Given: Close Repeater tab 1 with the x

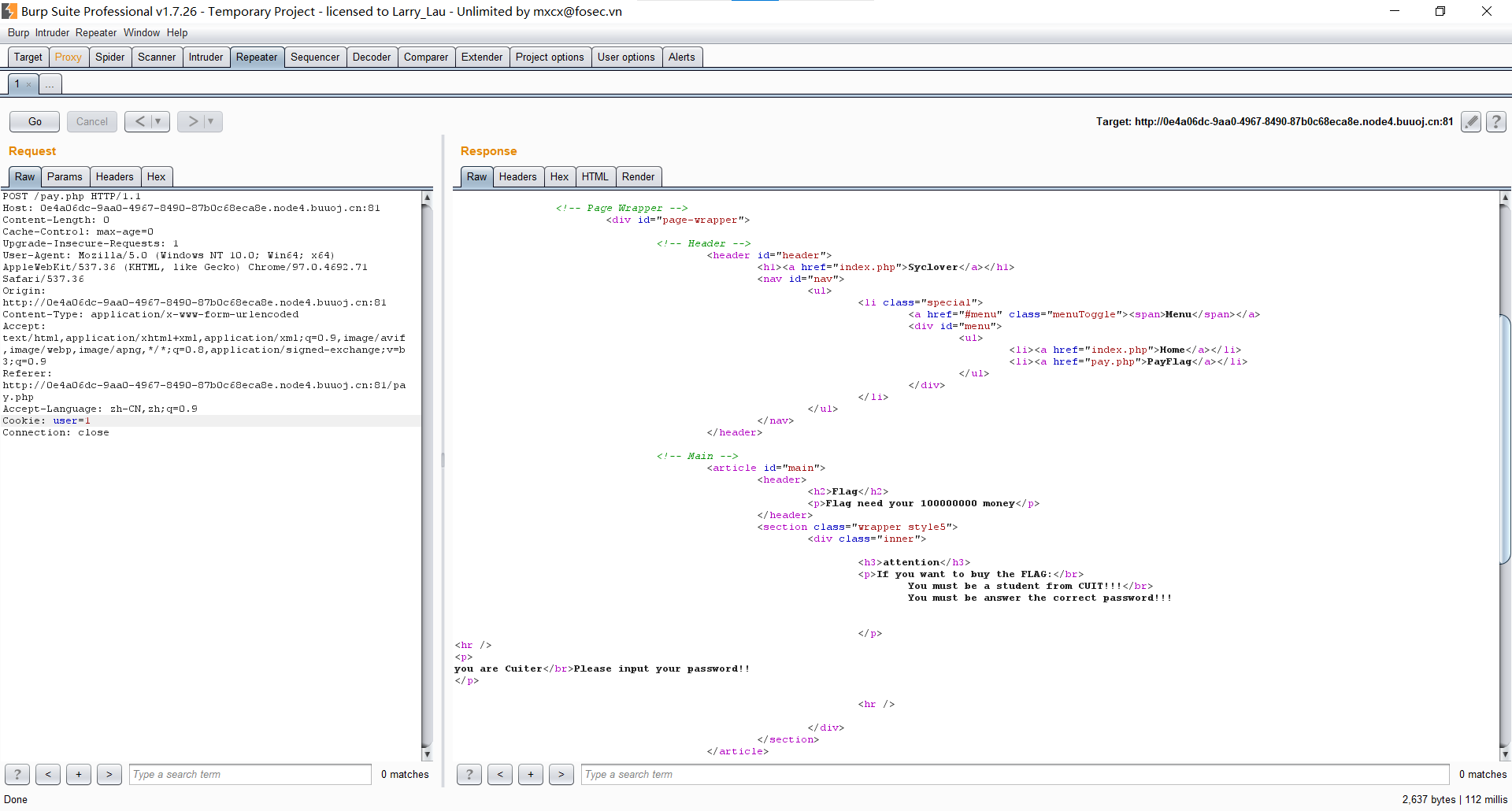Looking at the screenshot, I should coord(29,84).
